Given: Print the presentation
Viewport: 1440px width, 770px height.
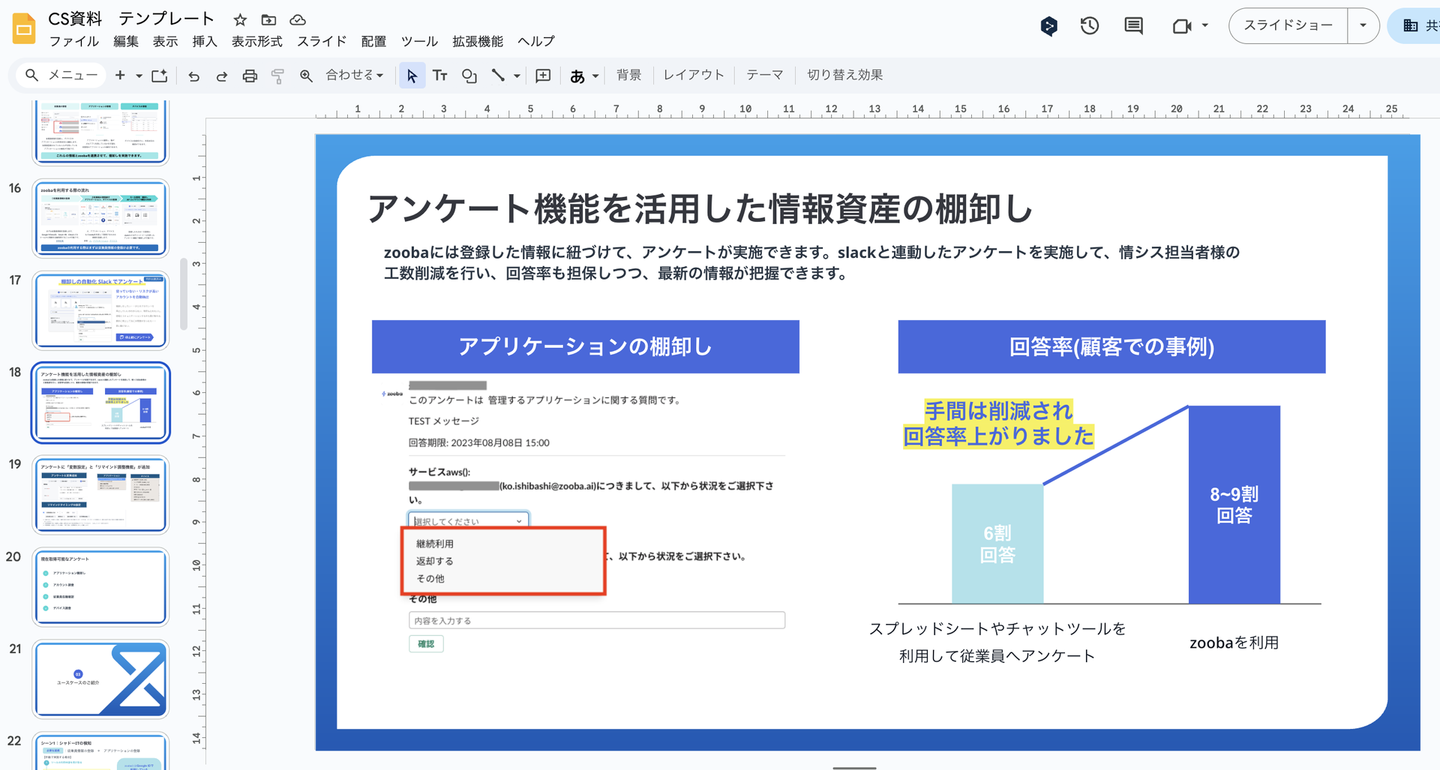Looking at the screenshot, I should (250, 75).
